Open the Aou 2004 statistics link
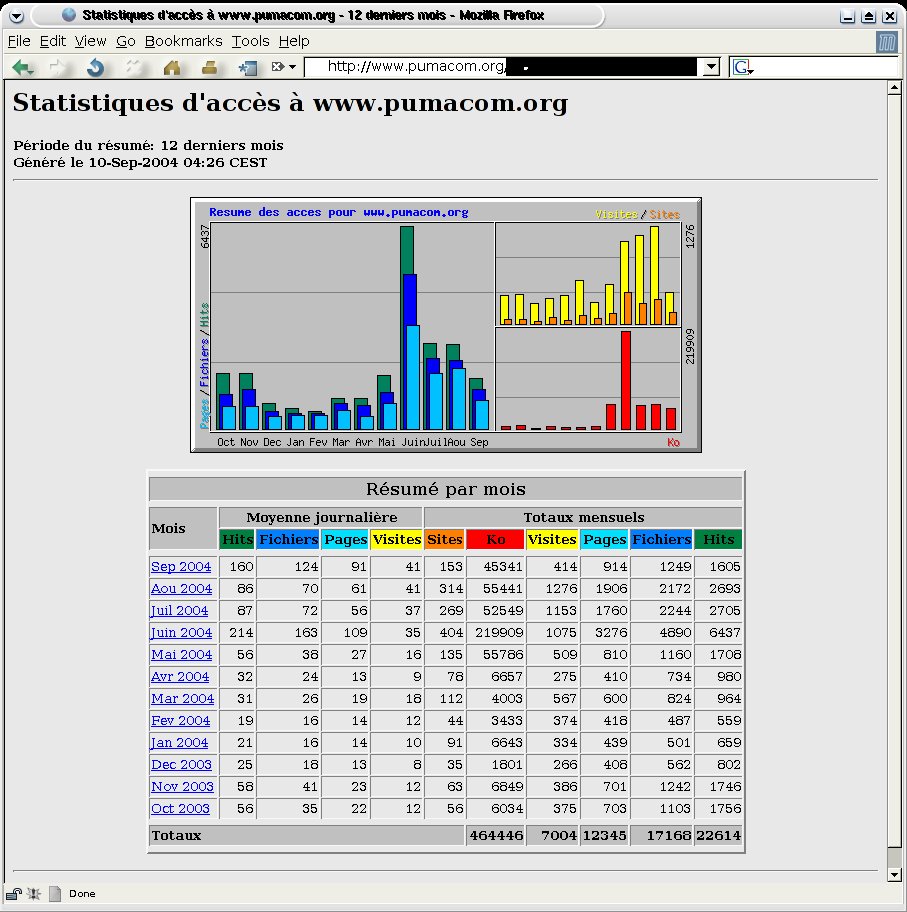The height and width of the screenshot is (912, 907). coord(182,589)
